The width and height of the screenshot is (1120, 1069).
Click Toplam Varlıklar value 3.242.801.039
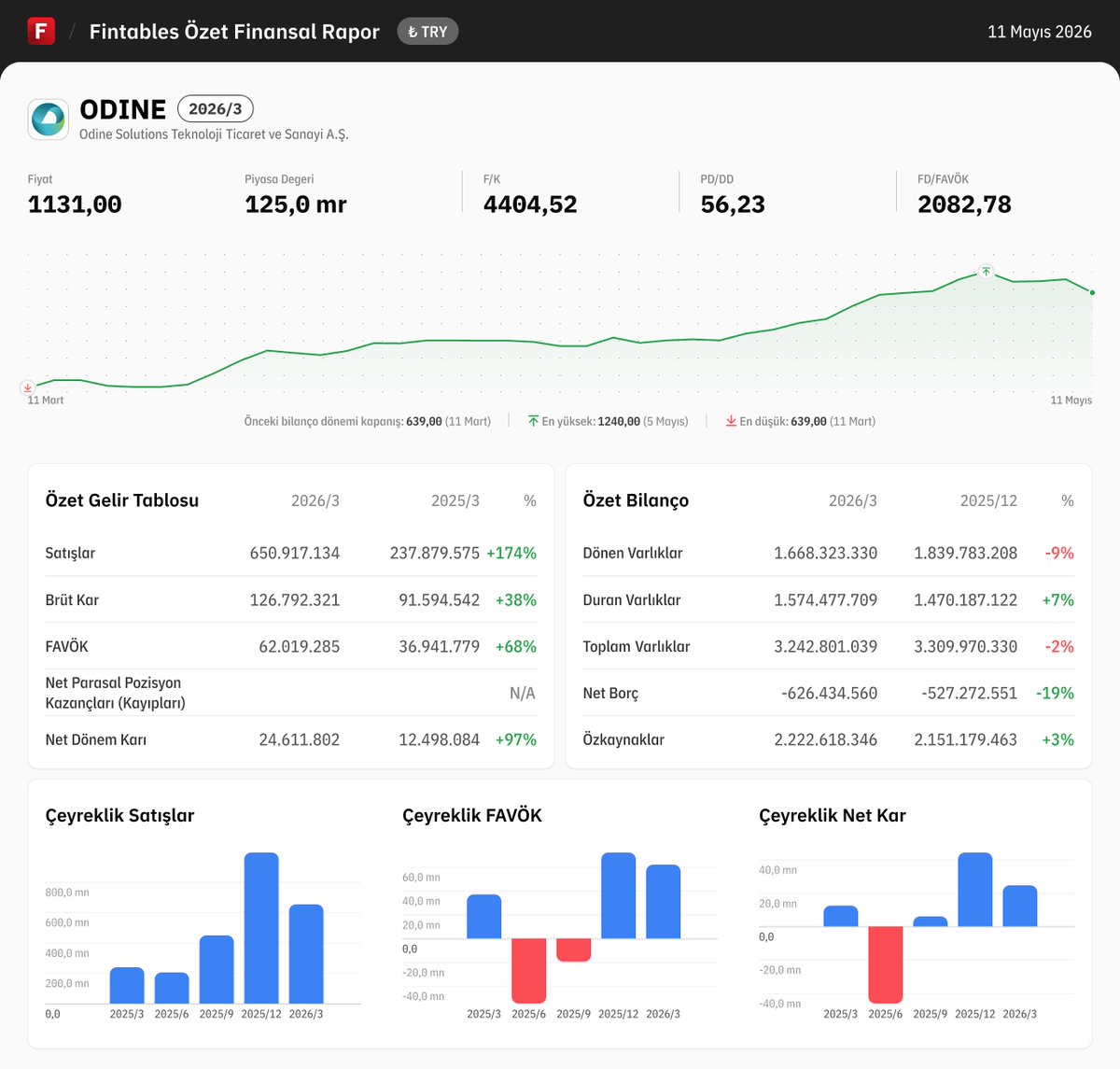[x=826, y=646]
